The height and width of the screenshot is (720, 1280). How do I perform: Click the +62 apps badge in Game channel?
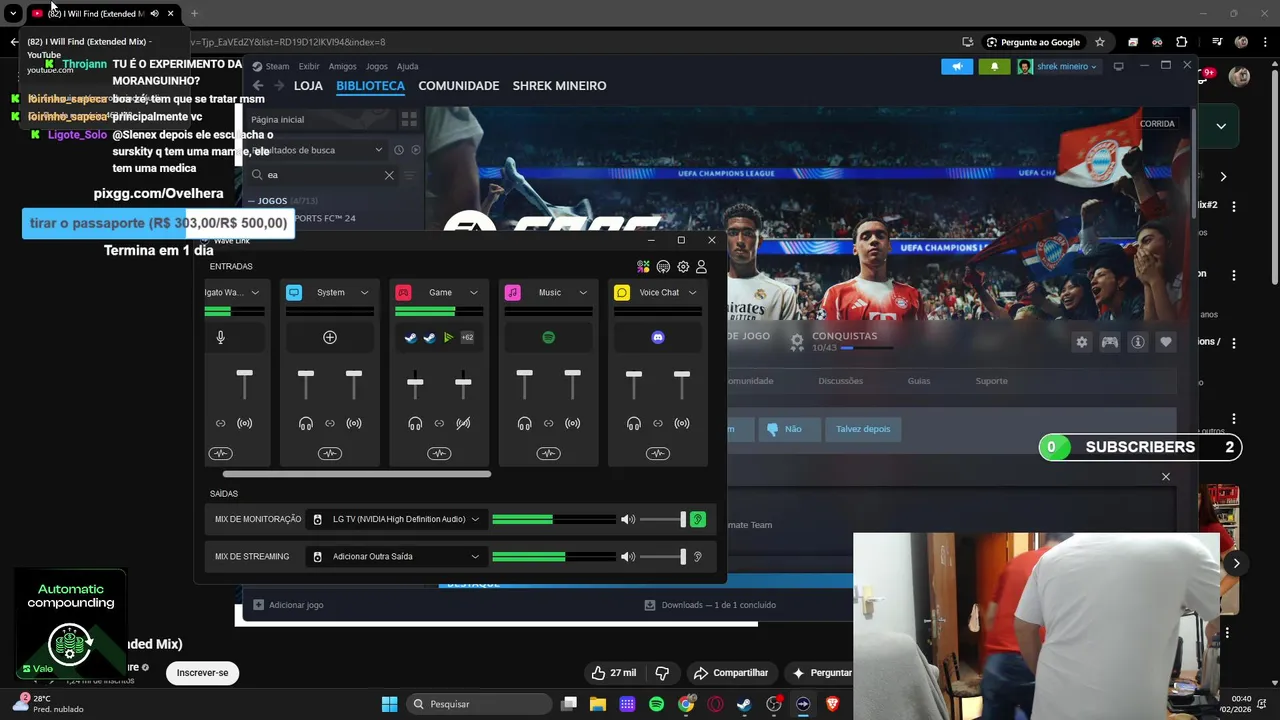click(x=467, y=338)
